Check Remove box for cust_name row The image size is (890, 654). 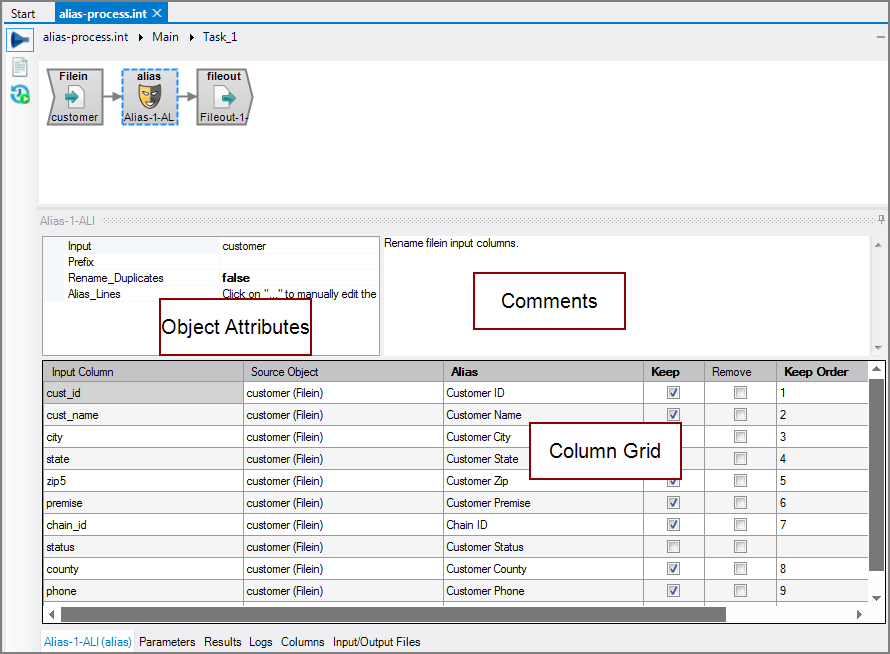[740, 415]
